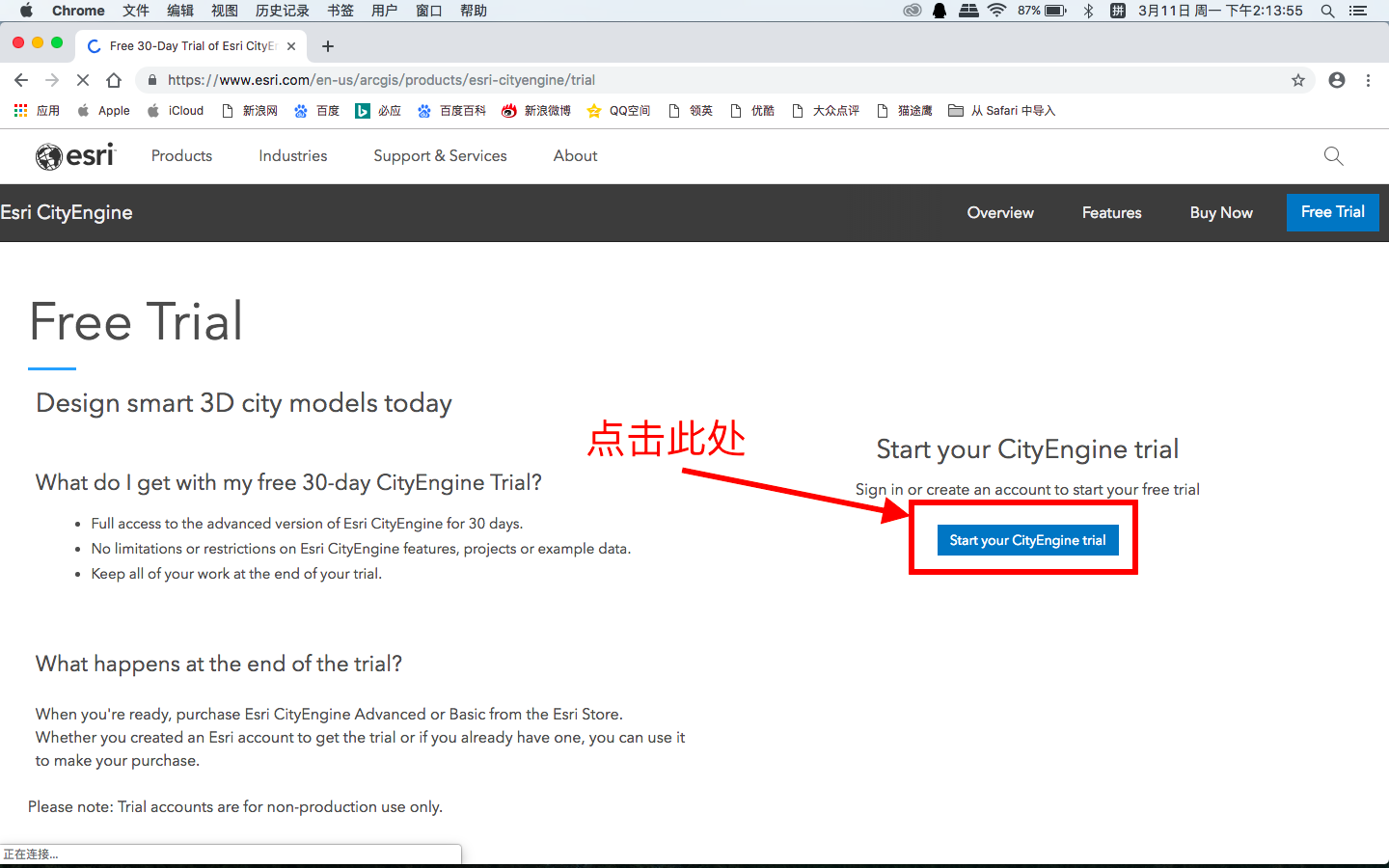Screen dimensions: 1389x868
Task: Open the Chrome application menu
Action: click(78, 11)
